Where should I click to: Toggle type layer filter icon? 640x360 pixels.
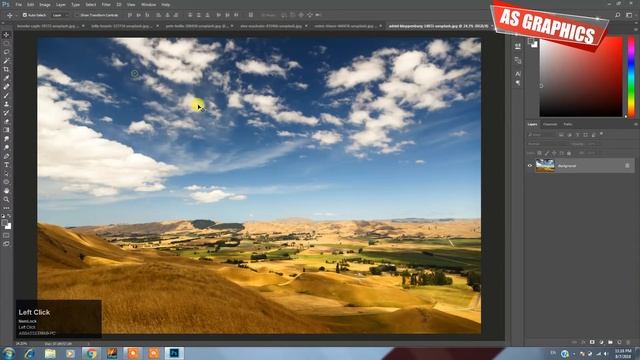[x=578, y=135]
